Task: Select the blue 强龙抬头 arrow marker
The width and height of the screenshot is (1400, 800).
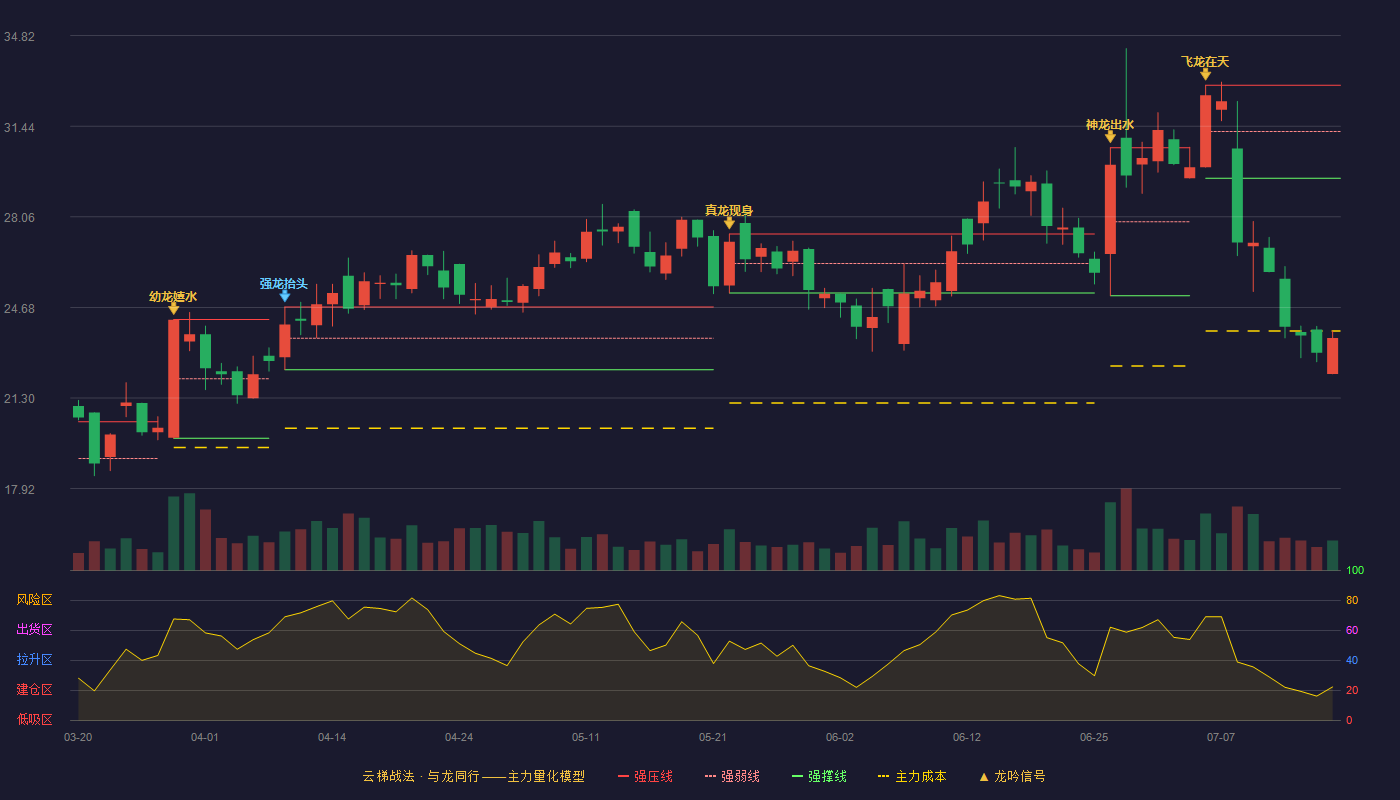Action: pos(285,296)
